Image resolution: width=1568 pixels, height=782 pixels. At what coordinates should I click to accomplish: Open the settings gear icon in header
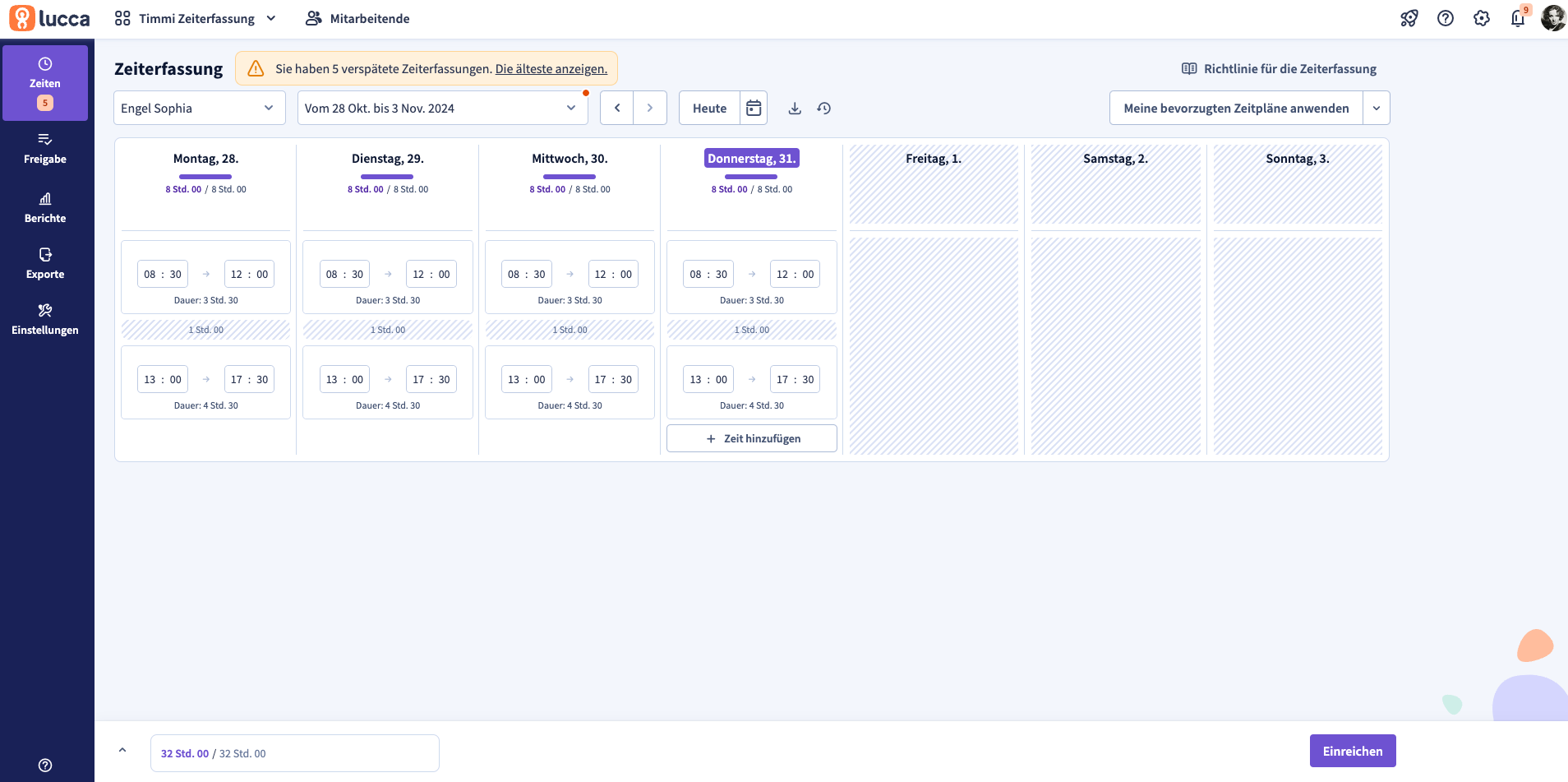tap(1482, 18)
